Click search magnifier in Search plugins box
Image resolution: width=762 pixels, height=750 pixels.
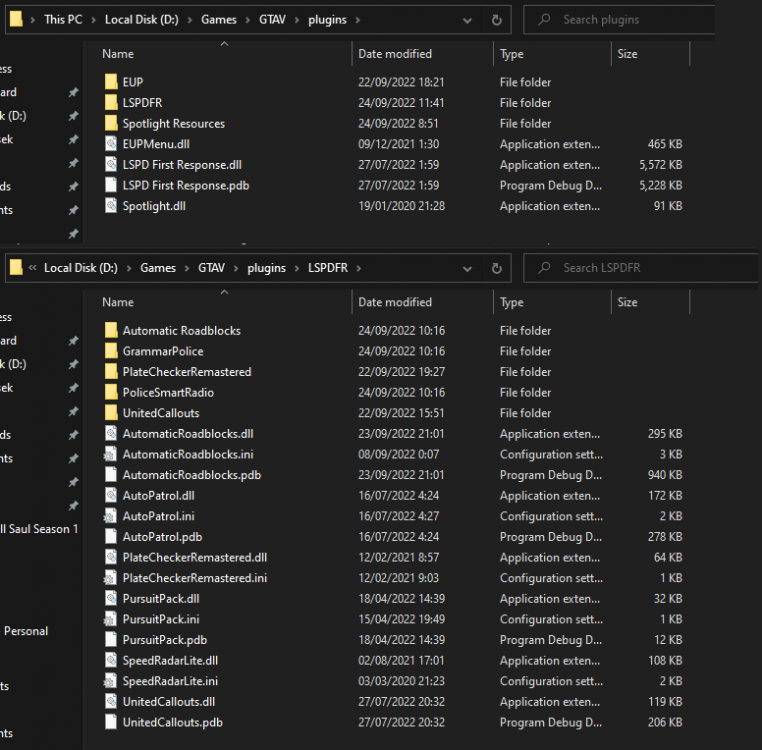click(544, 19)
